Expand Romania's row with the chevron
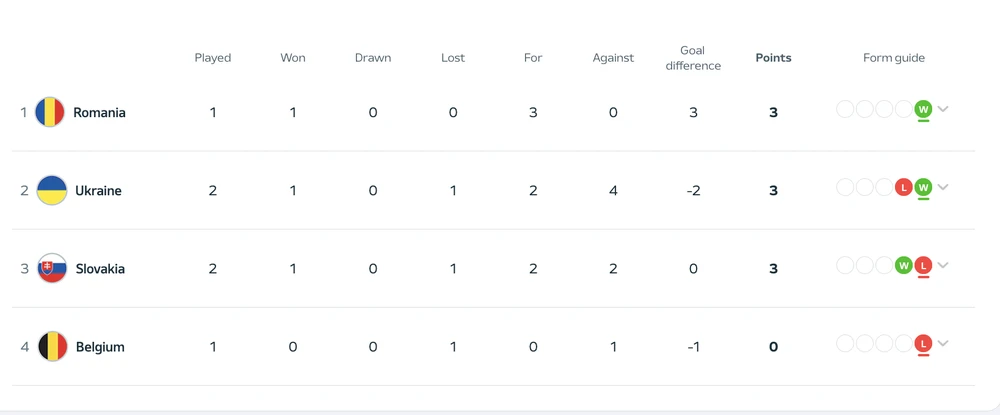The height and width of the screenshot is (415, 1000). (x=943, y=109)
